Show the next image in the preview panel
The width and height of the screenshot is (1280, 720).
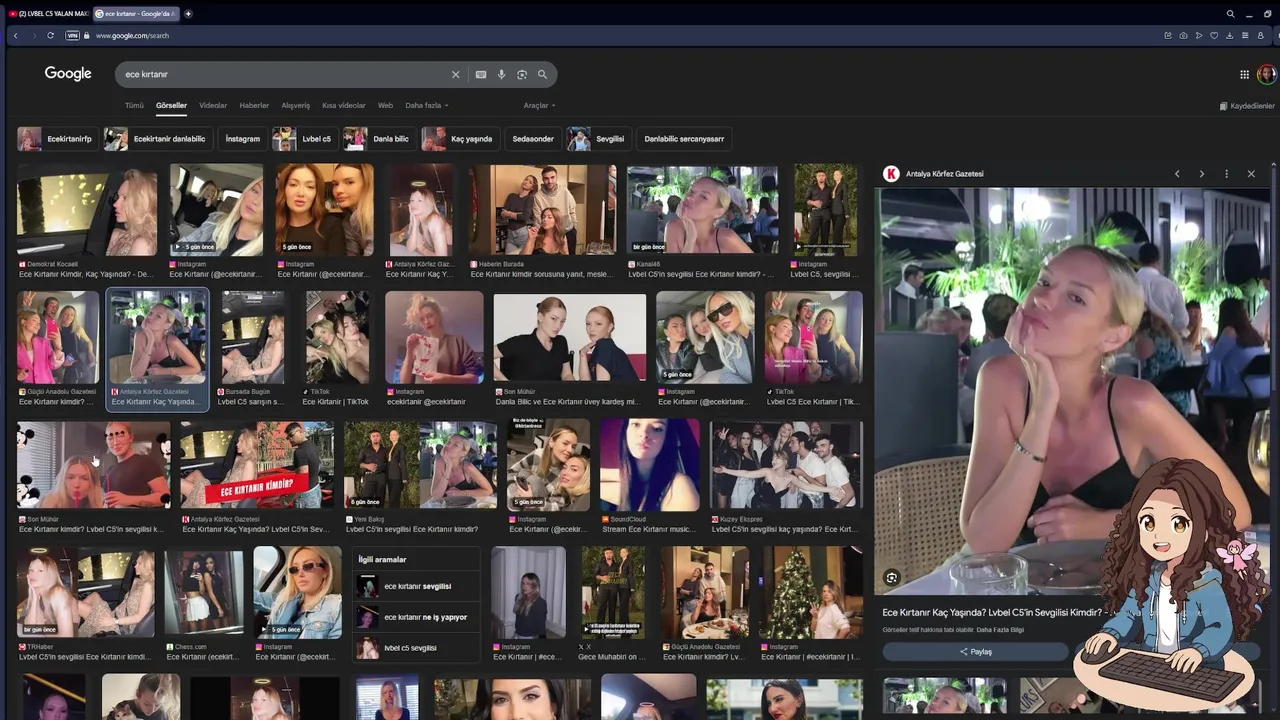click(x=1201, y=174)
